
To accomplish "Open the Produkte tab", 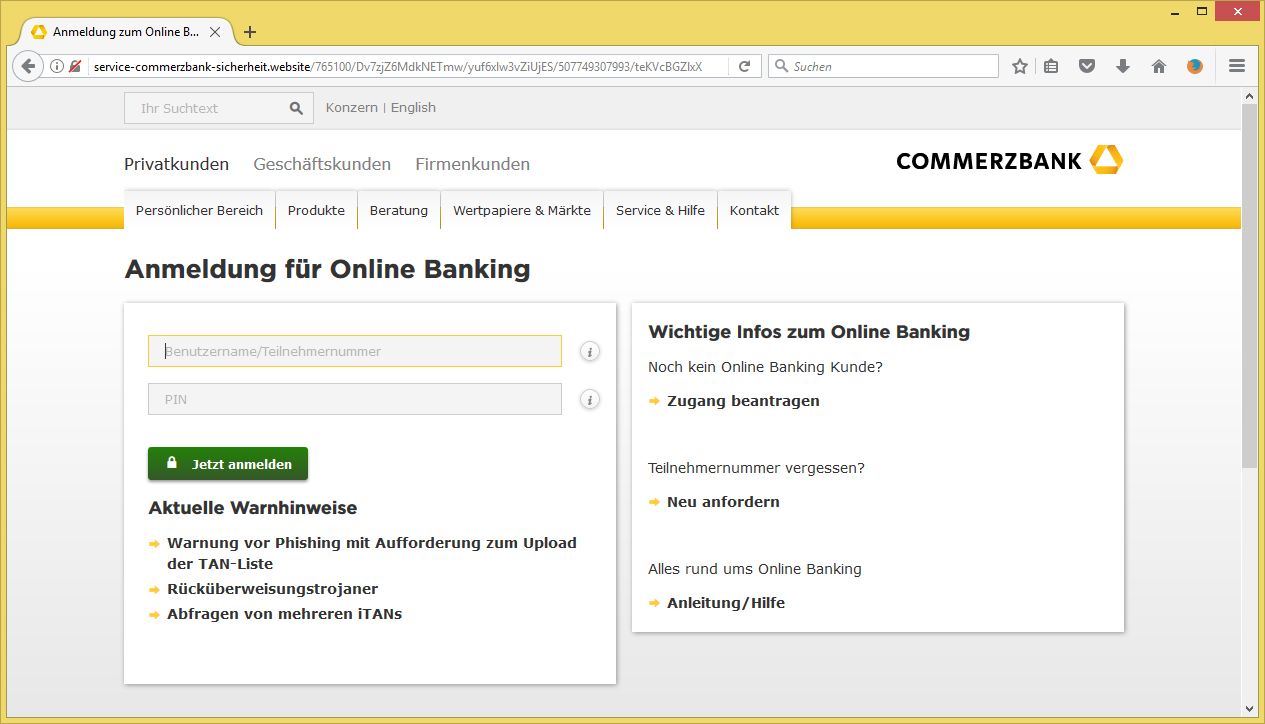I will pyautogui.click(x=316, y=210).
